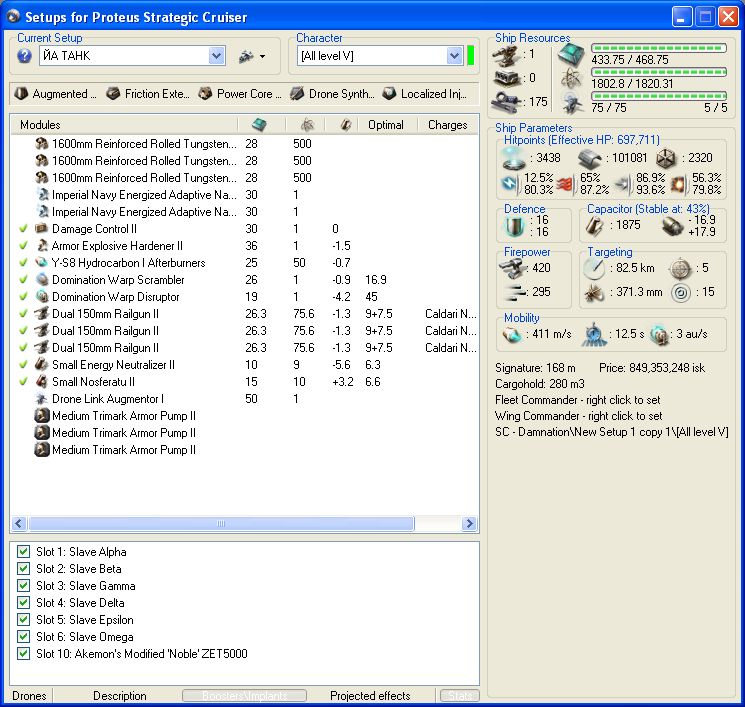
Task: Toggle Y-S8 Hydrocarbon I Afterburners checkmark
Action: pyautogui.click(x=23, y=263)
